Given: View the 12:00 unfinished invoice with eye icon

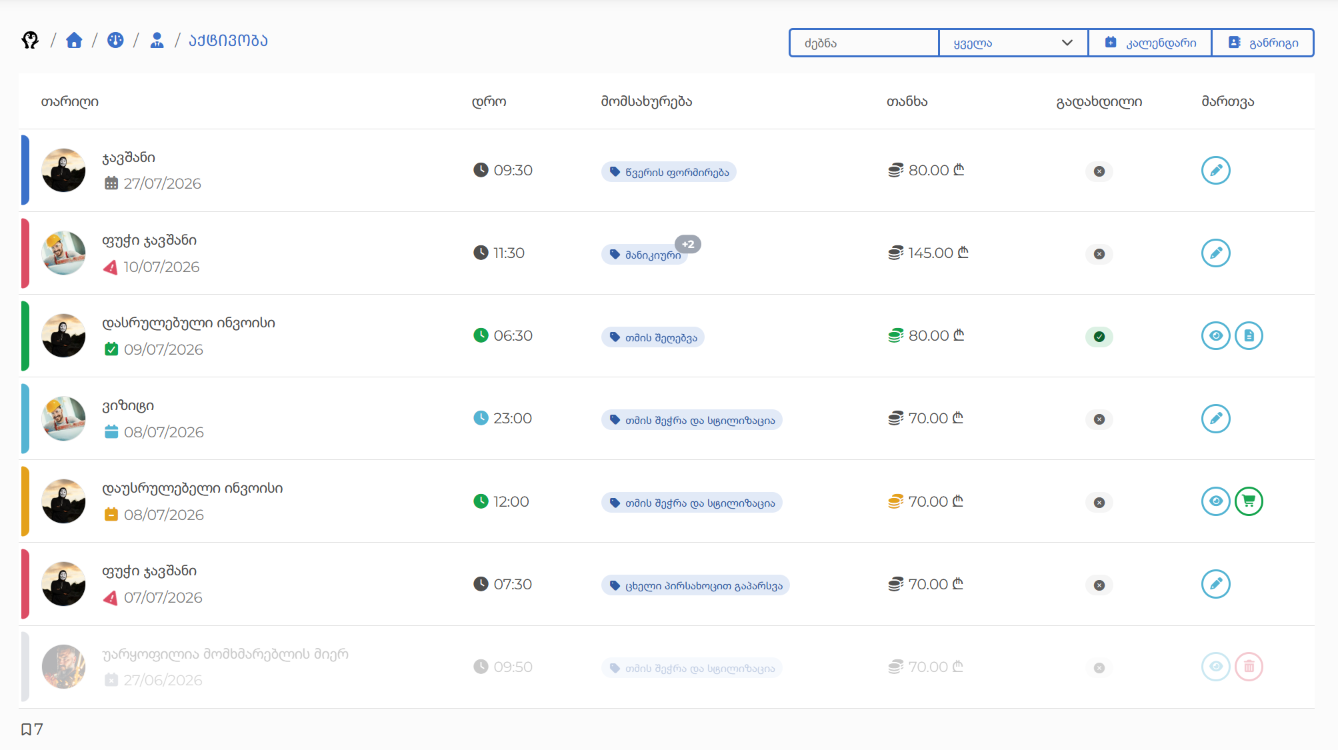Looking at the screenshot, I should point(1216,501).
